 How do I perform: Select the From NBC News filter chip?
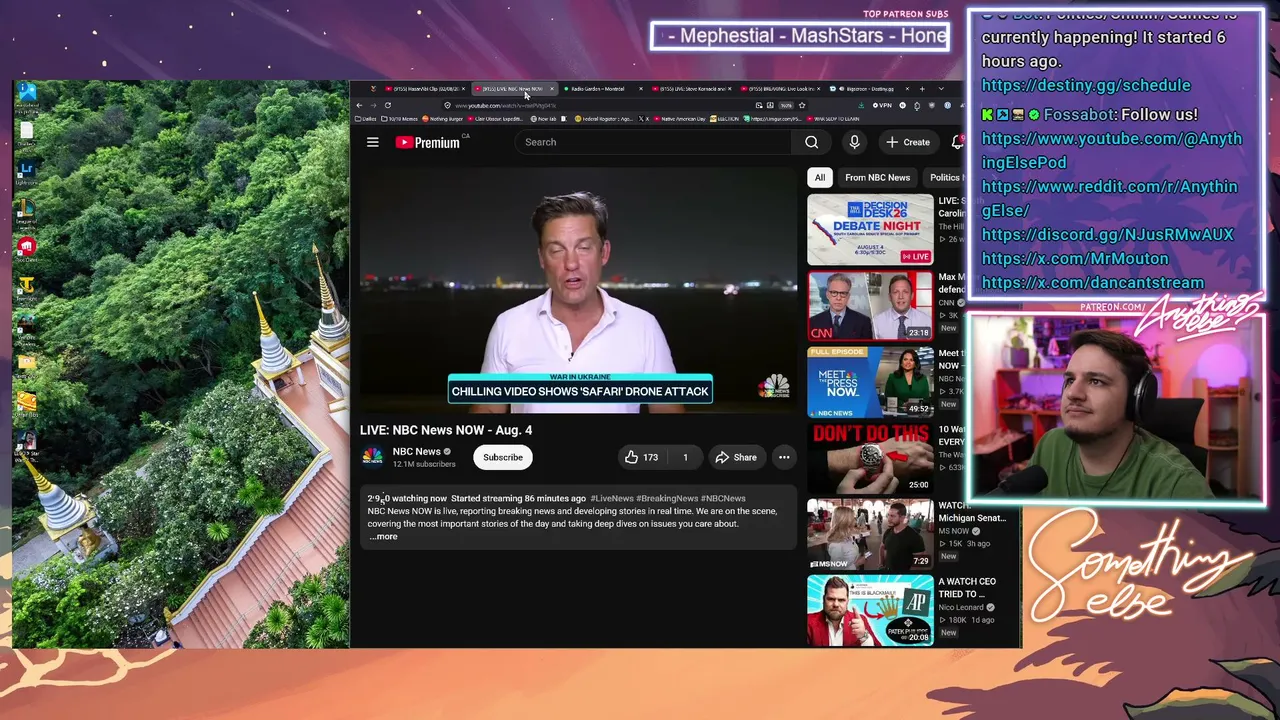877,178
